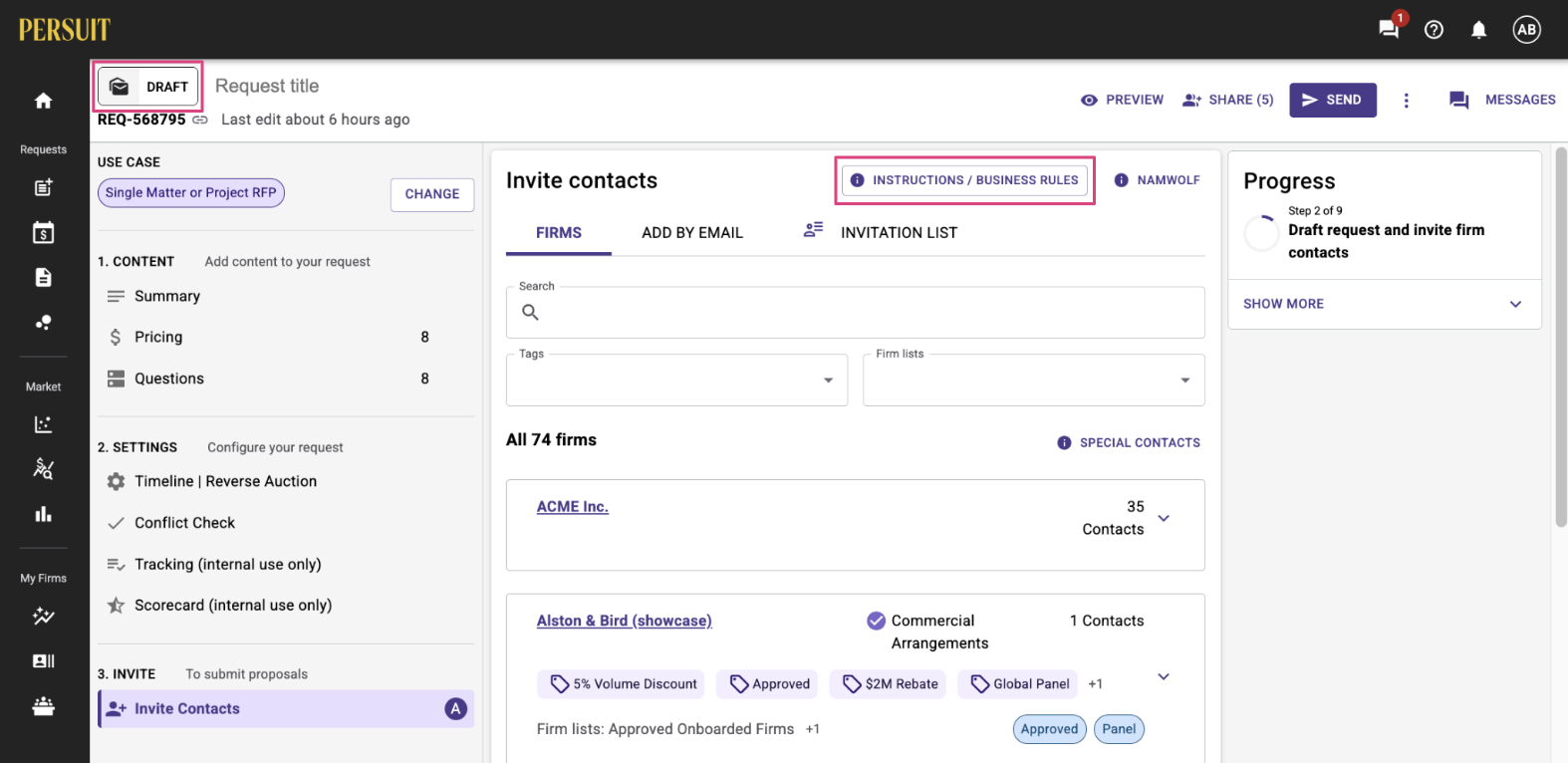Open the AB user avatar menu
The width and height of the screenshot is (1568, 763).
click(1526, 30)
